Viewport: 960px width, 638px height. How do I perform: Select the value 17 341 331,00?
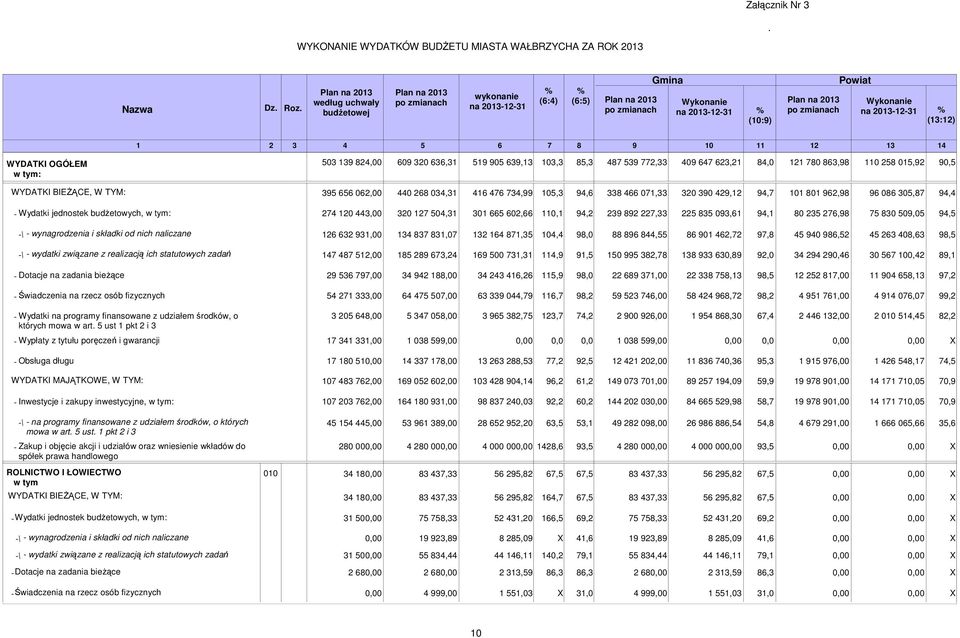tap(354, 341)
